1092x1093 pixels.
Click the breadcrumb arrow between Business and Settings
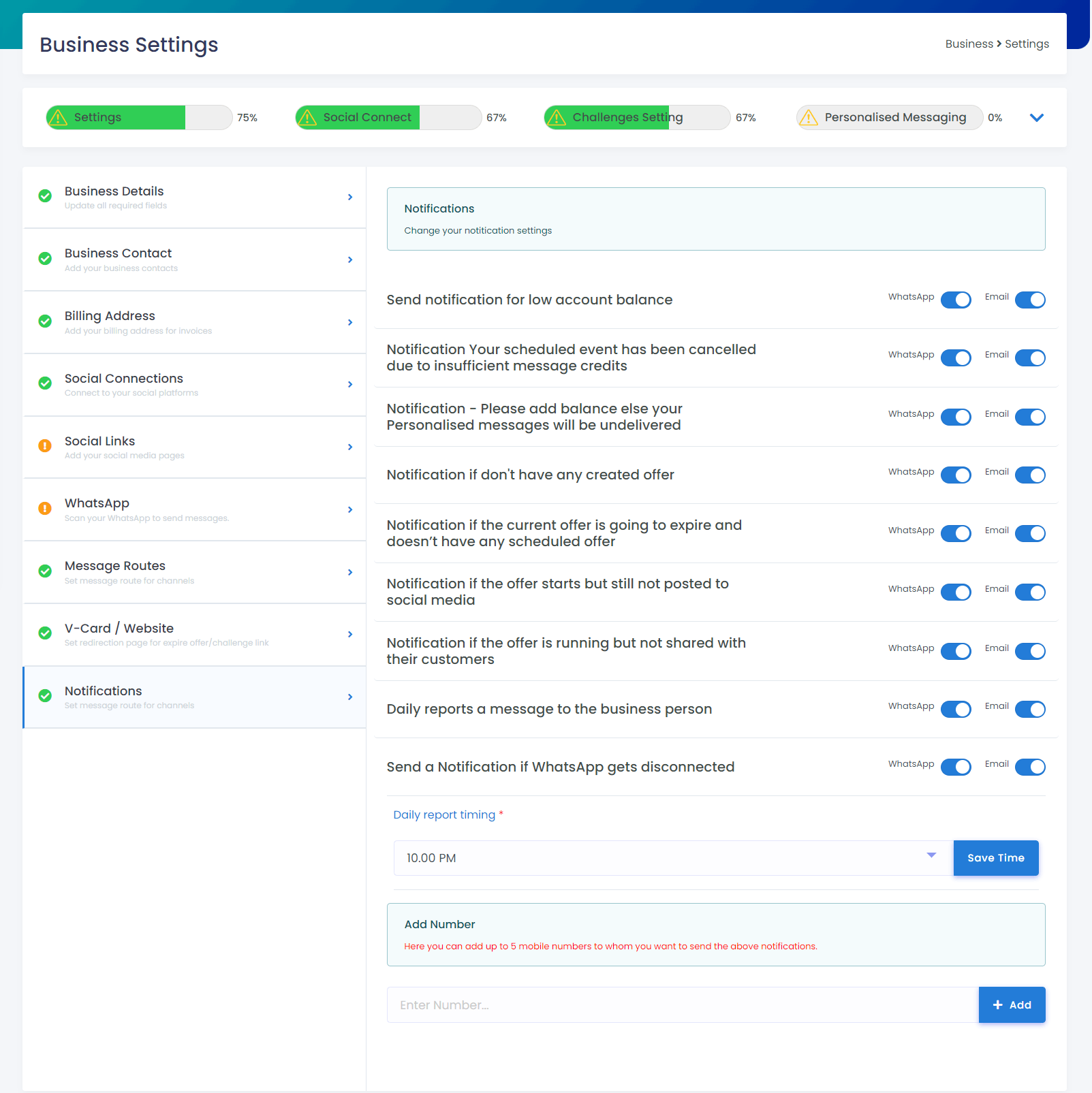(x=999, y=44)
